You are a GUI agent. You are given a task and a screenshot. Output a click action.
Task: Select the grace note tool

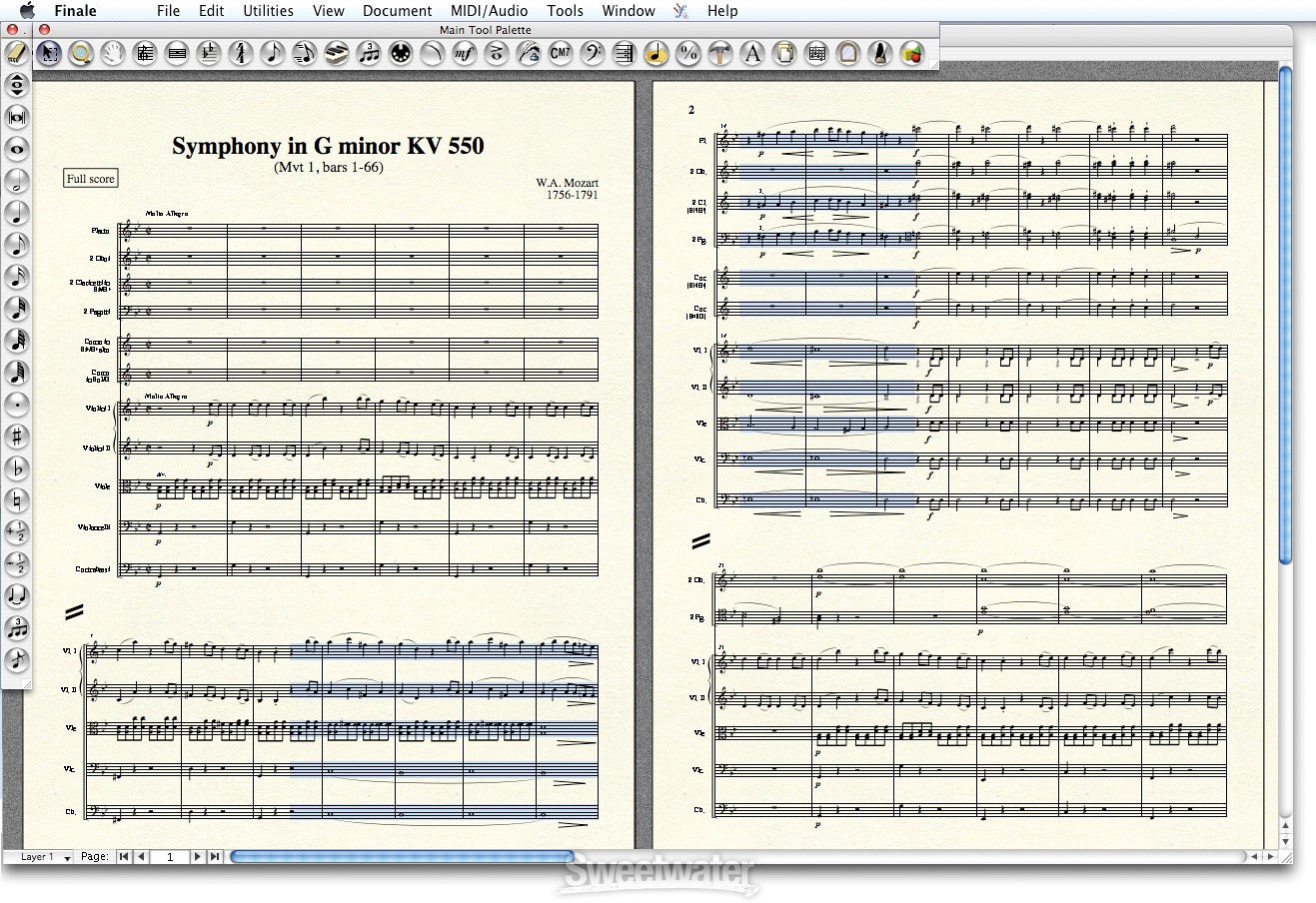point(17,660)
